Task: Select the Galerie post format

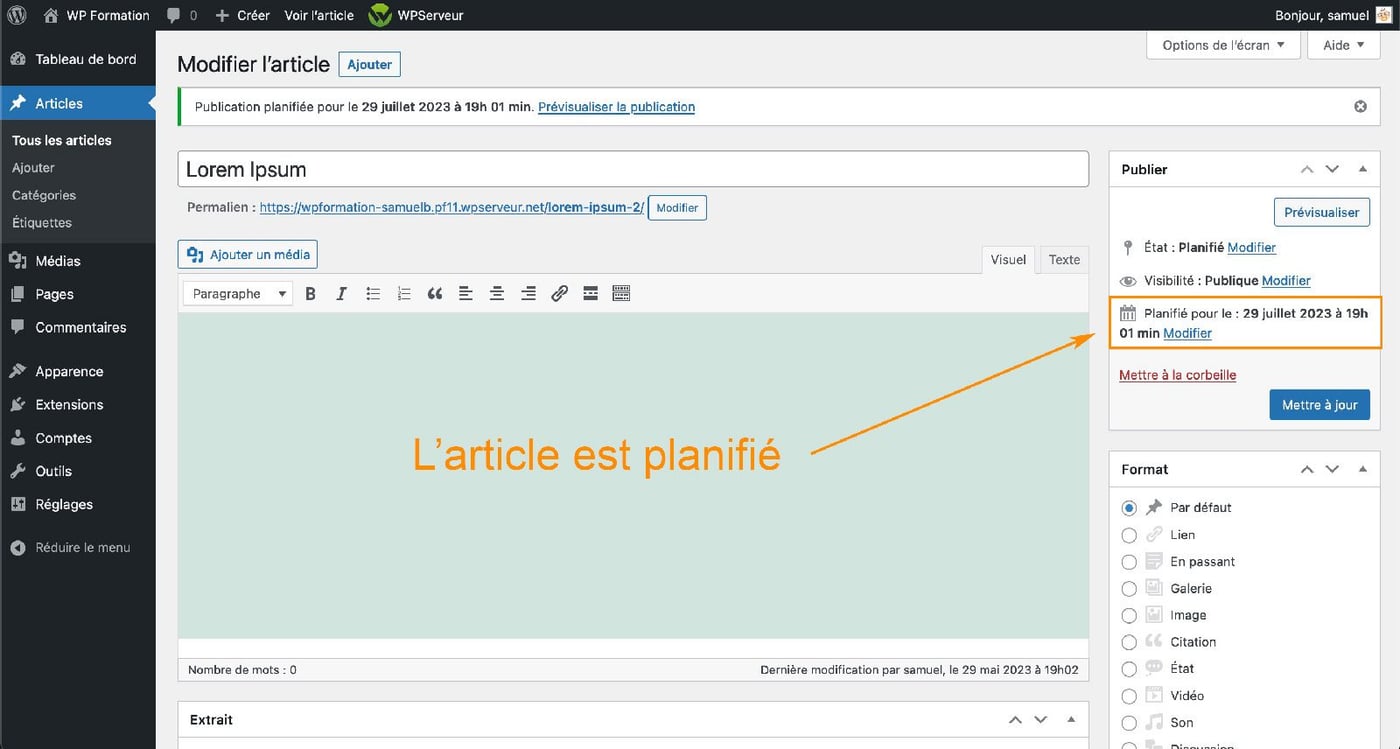Action: coord(1129,588)
